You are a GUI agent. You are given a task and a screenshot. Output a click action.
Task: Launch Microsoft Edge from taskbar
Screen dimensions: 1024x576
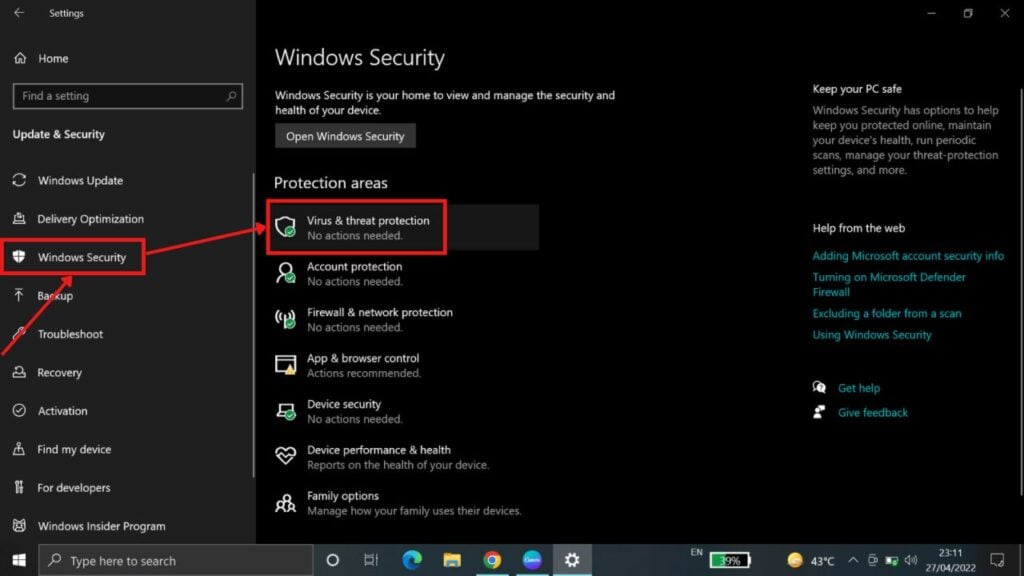click(411, 560)
